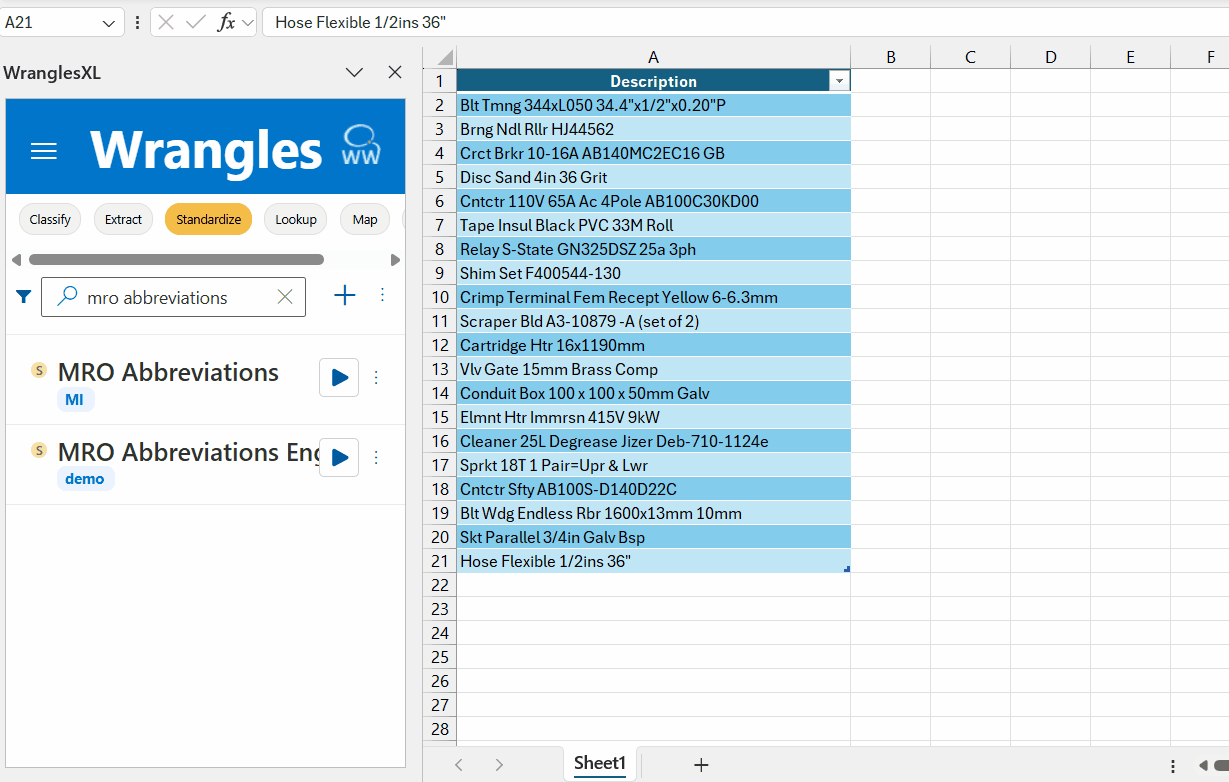Select the Classify tab
The width and height of the screenshot is (1229, 782).
(x=50, y=219)
